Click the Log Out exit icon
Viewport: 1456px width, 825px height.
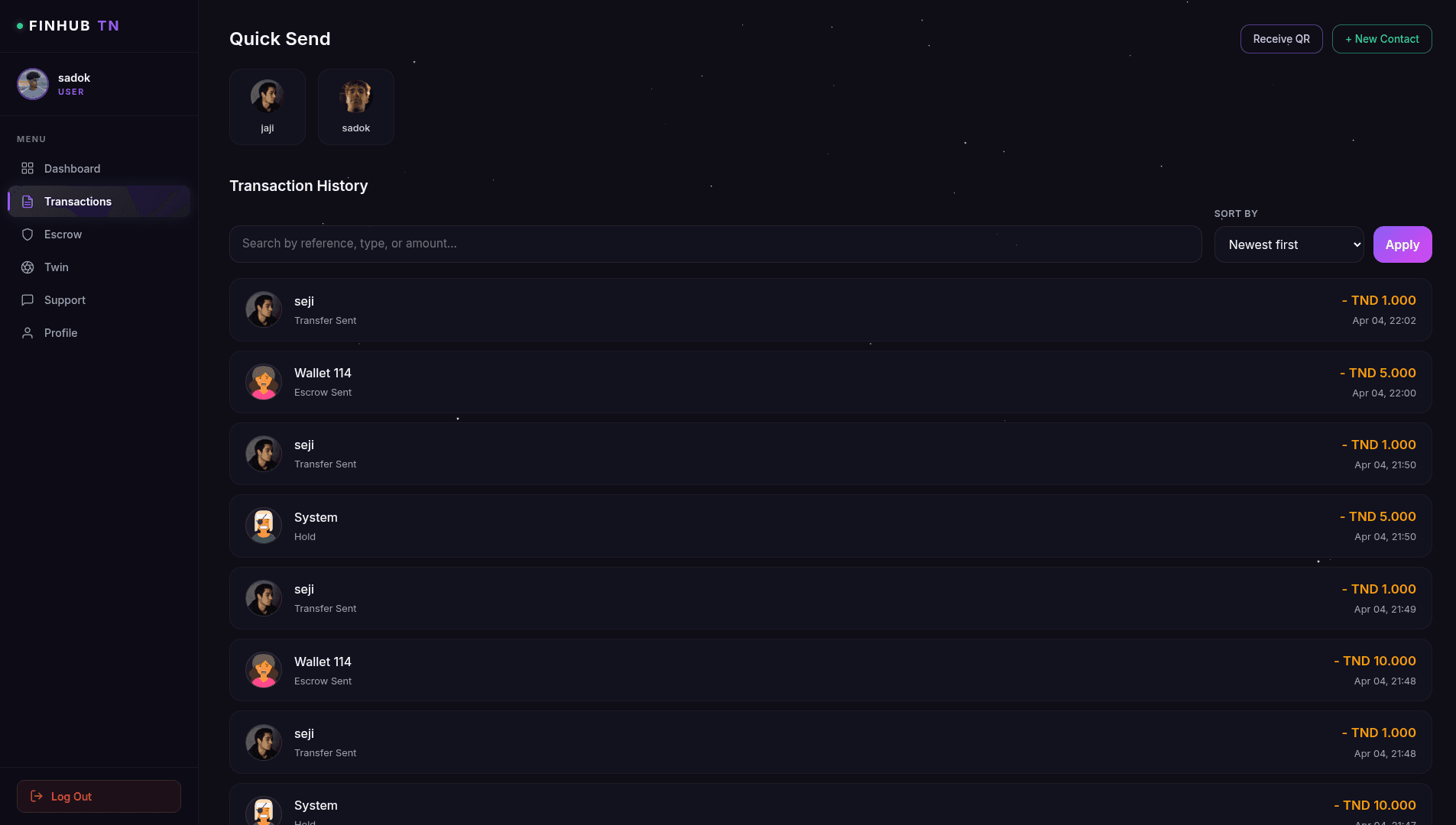click(37, 796)
